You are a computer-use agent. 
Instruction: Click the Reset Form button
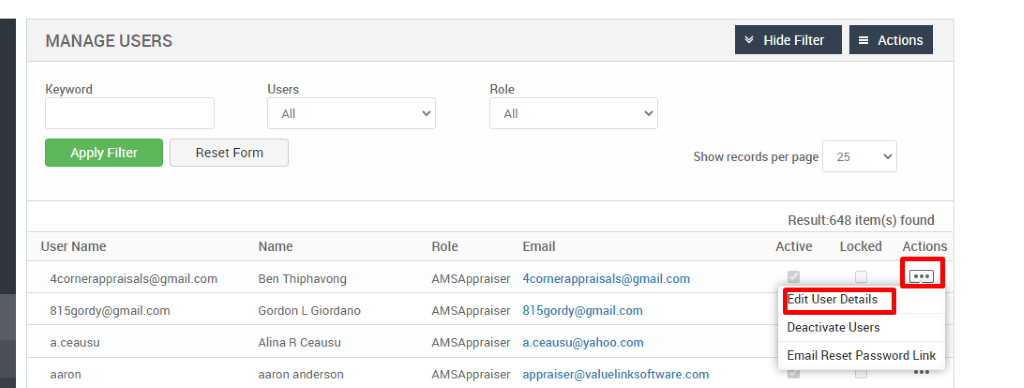229,152
